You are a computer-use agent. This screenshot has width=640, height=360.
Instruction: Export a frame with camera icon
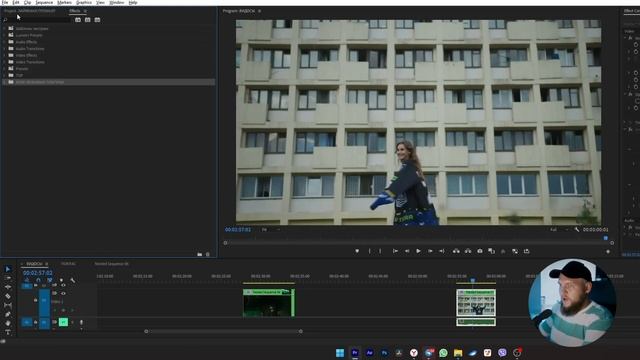[x=480, y=251]
